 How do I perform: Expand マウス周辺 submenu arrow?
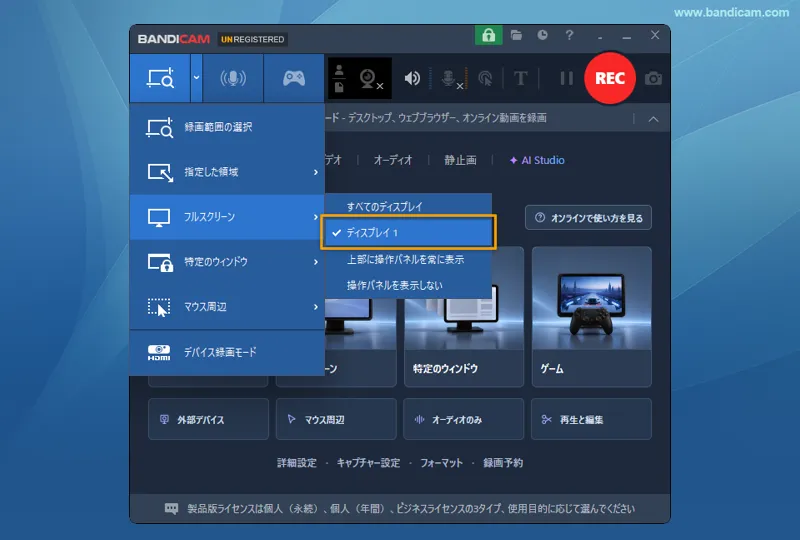(x=316, y=307)
